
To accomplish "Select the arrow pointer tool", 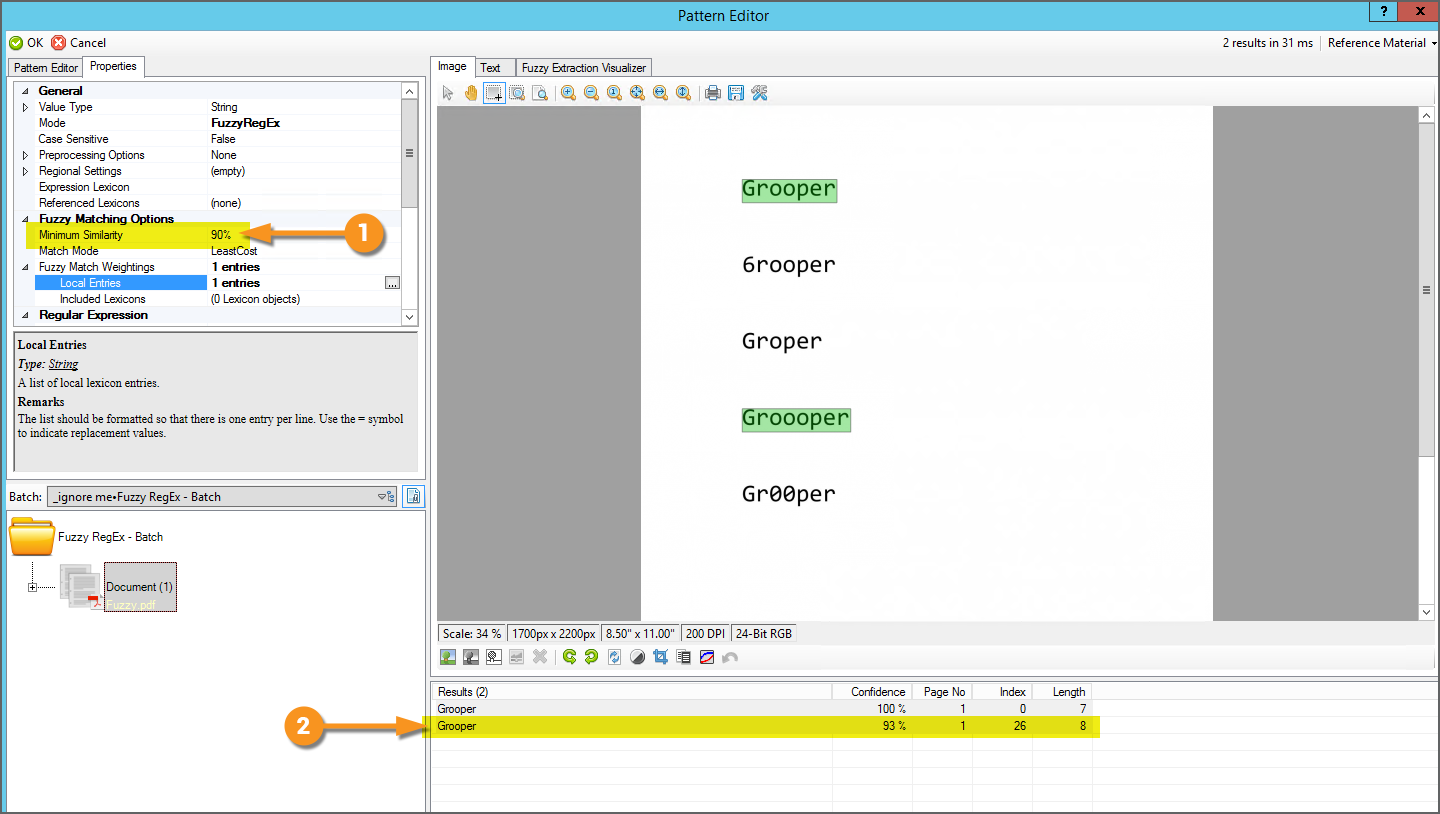I will (x=448, y=93).
